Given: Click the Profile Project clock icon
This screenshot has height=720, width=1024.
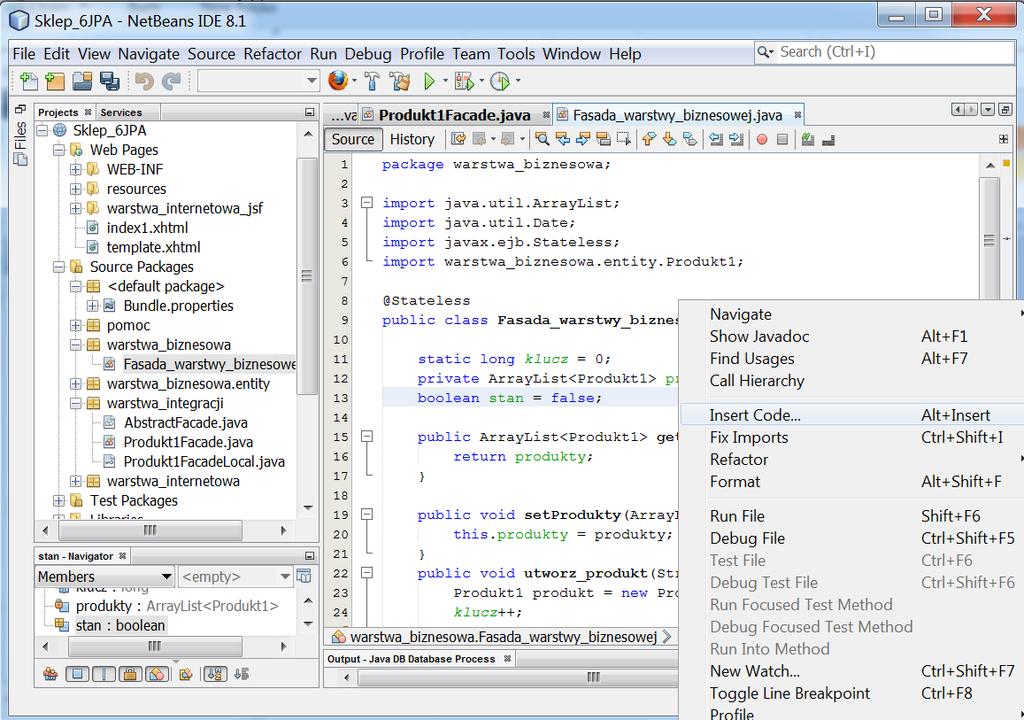Looking at the screenshot, I should click(500, 81).
